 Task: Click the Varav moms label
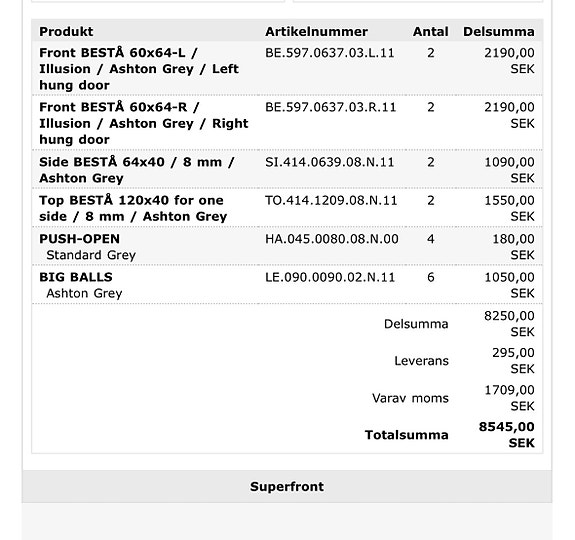[410, 398]
